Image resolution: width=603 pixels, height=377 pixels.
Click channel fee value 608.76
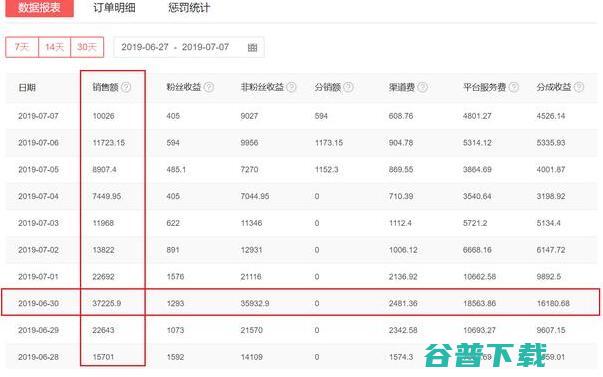coord(401,116)
